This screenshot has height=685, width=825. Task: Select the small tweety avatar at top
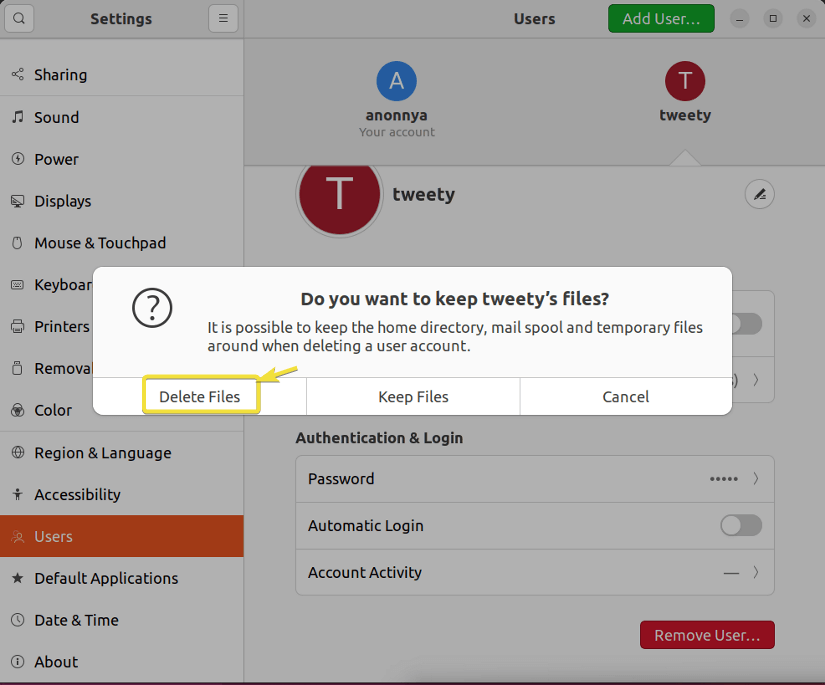[685, 81]
